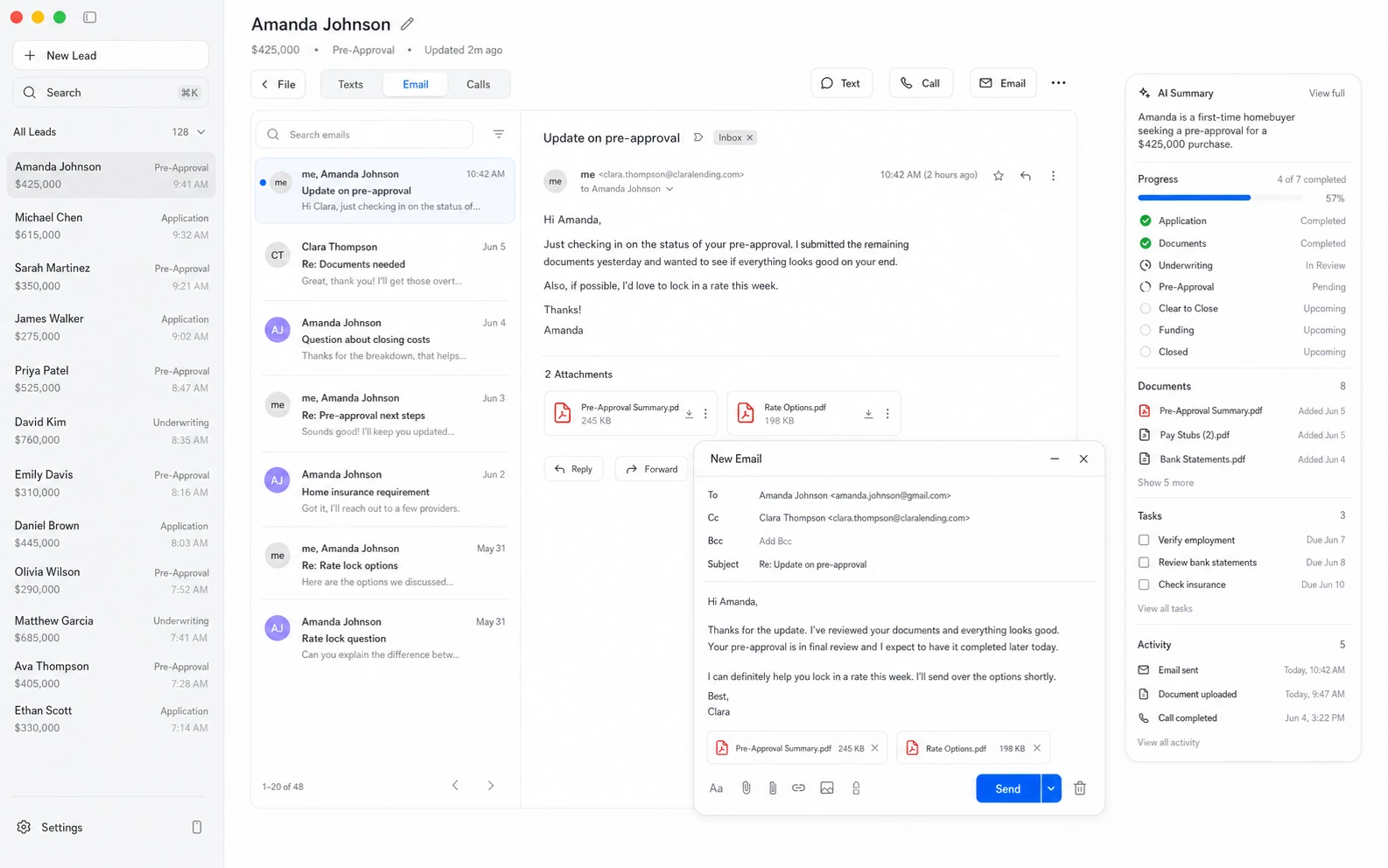Screen dimensions: 1388x868
Task: Open the Pre-Approval Summary.pdf attachment options menu
Action: tap(705, 414)
